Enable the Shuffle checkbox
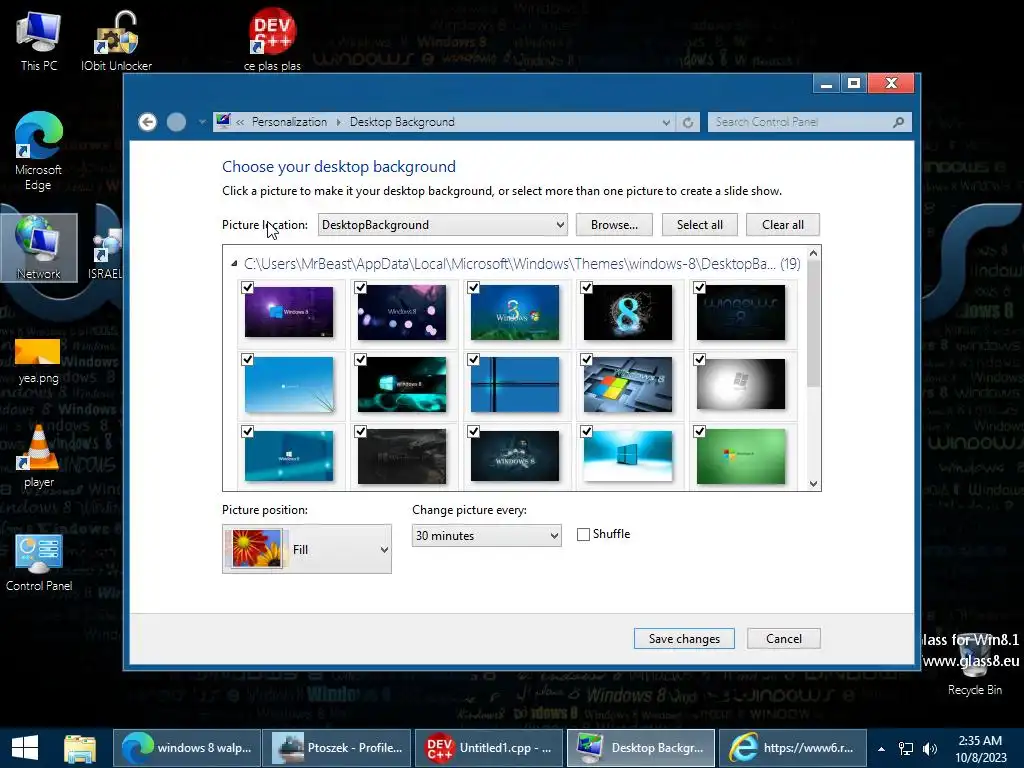1024x768 pixels. point(583,534)
